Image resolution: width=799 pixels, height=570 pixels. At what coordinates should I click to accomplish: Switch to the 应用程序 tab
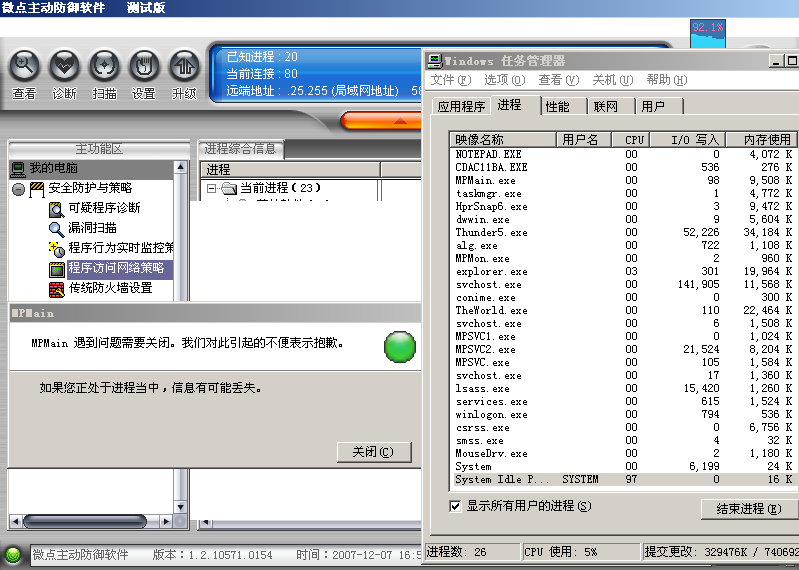(x=461, y=106)
